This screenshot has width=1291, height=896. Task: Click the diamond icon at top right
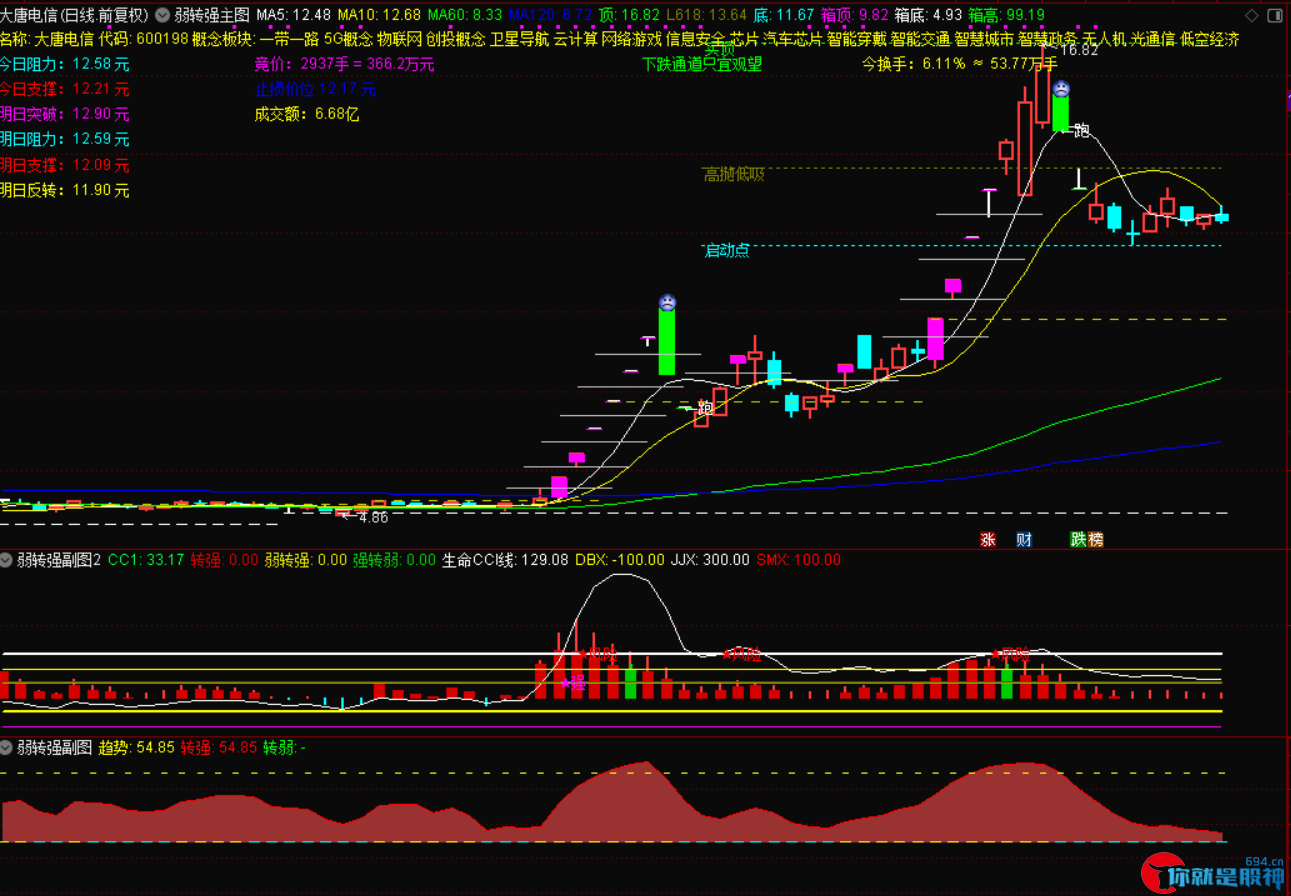[x=1253, y=15]
